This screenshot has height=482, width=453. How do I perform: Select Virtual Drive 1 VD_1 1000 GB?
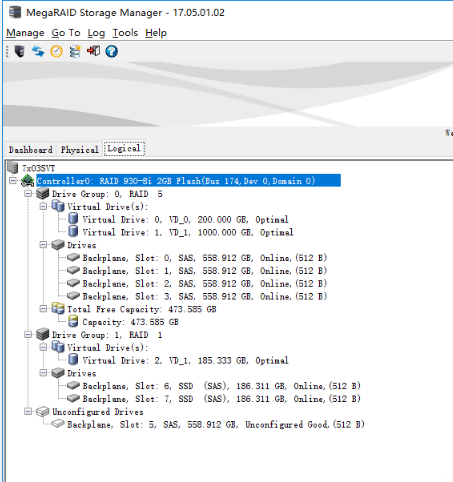188,232
